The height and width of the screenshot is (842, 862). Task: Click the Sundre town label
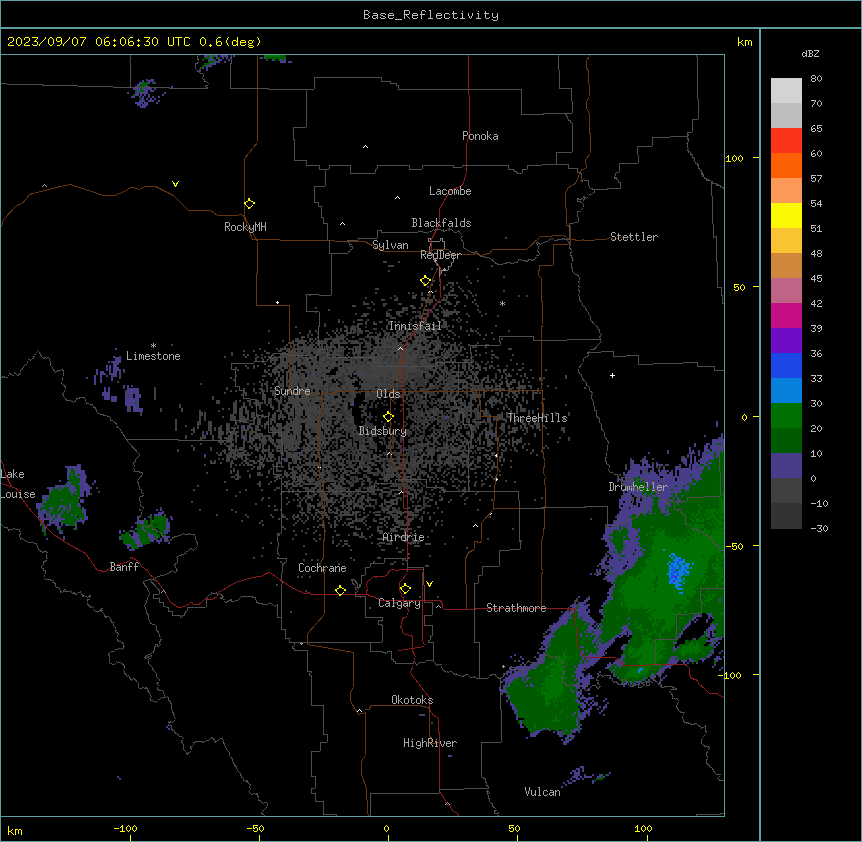(x=292, y=391)
